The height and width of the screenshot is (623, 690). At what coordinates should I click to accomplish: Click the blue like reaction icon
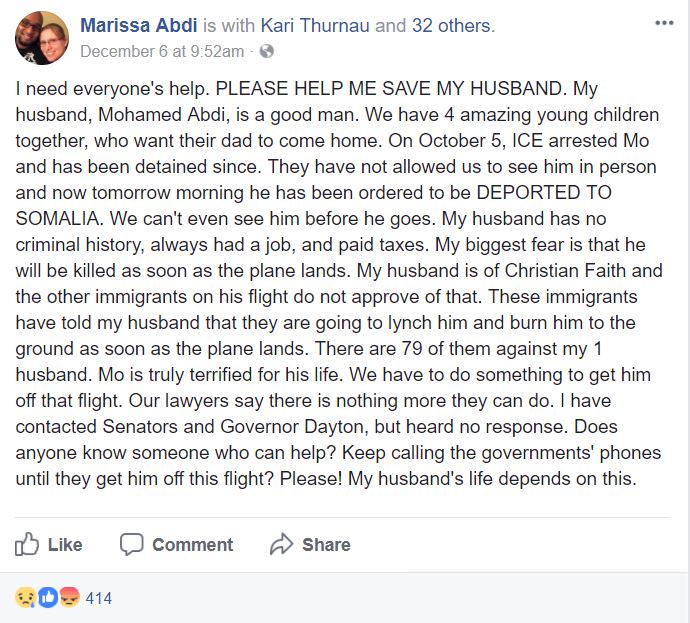click(x=48, y=598)
